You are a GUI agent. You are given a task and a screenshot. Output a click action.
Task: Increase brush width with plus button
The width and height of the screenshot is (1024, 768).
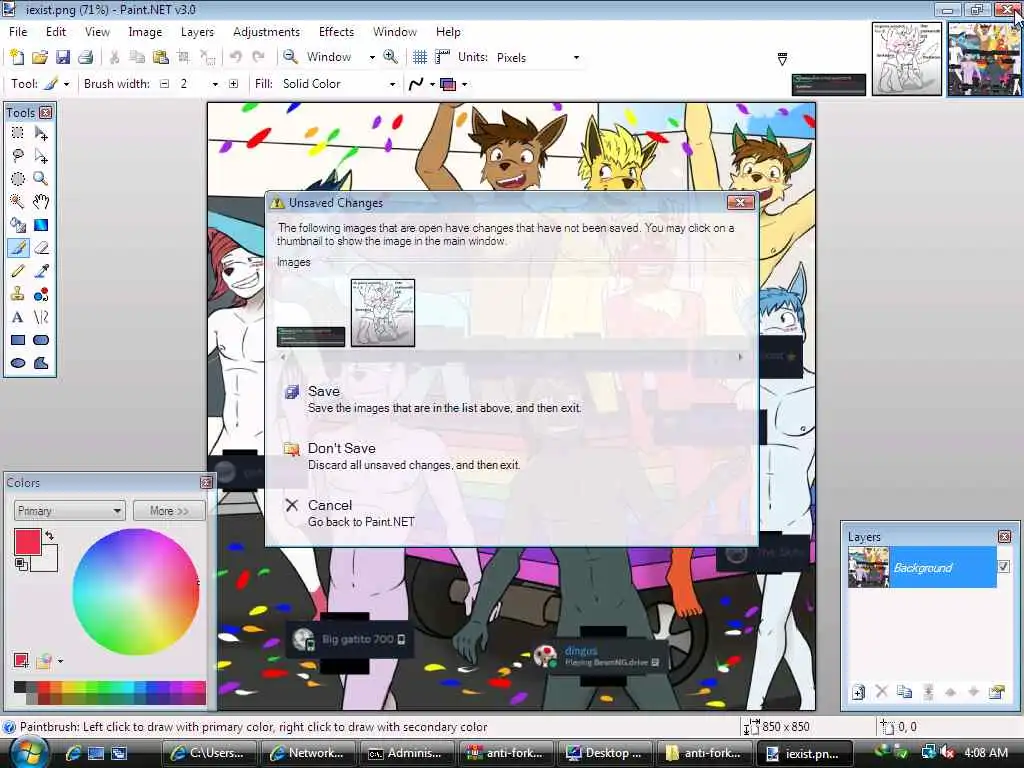pos(233,84)
